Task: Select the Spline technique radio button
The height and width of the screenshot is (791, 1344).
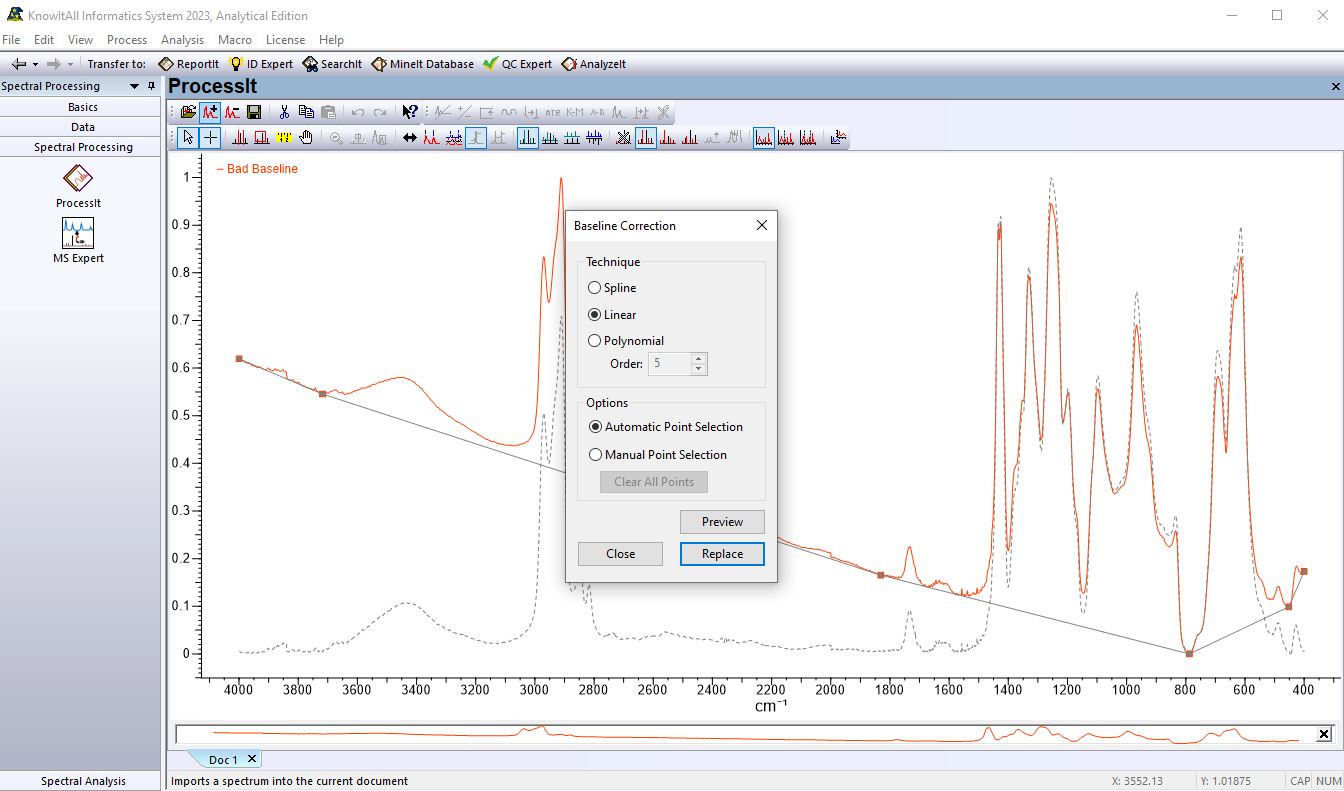Action: pos(595,288)
